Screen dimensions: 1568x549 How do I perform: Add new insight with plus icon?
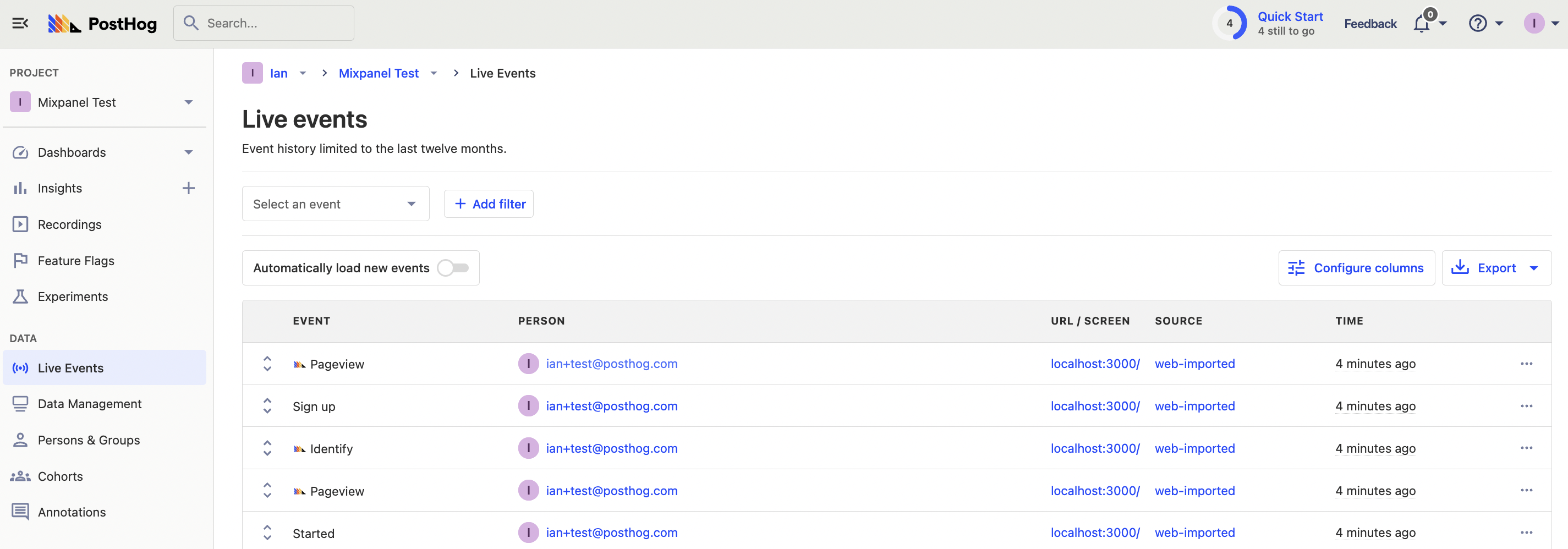(x=189, y=188)
